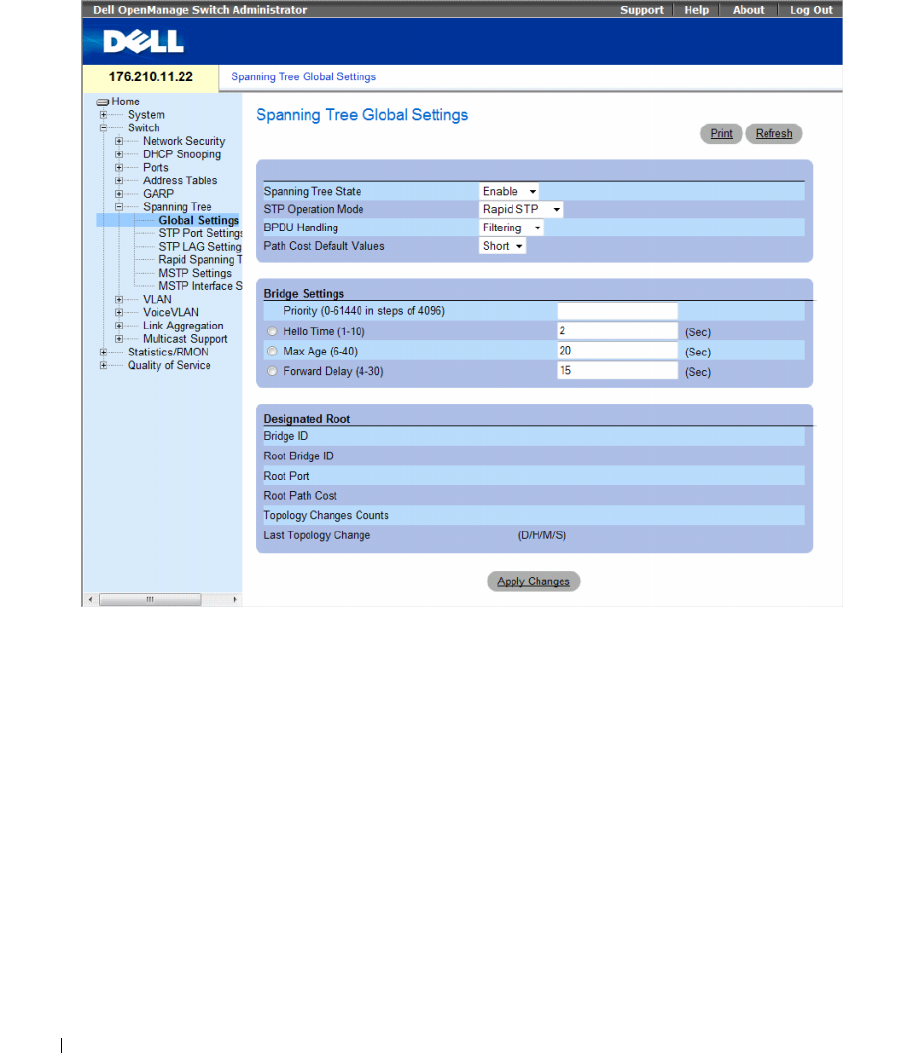Click the scrollbar left arrow in tree

click(91, 599)
